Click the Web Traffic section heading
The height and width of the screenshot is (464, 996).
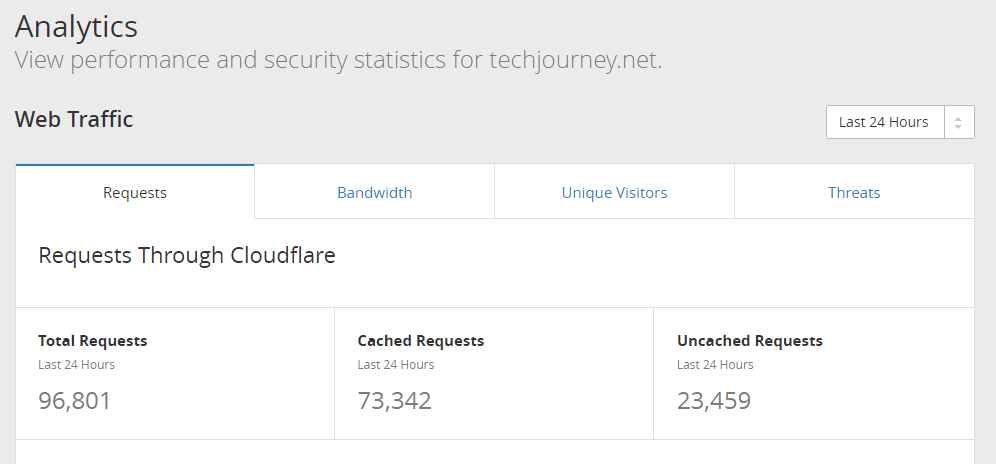tap(74, 119)
